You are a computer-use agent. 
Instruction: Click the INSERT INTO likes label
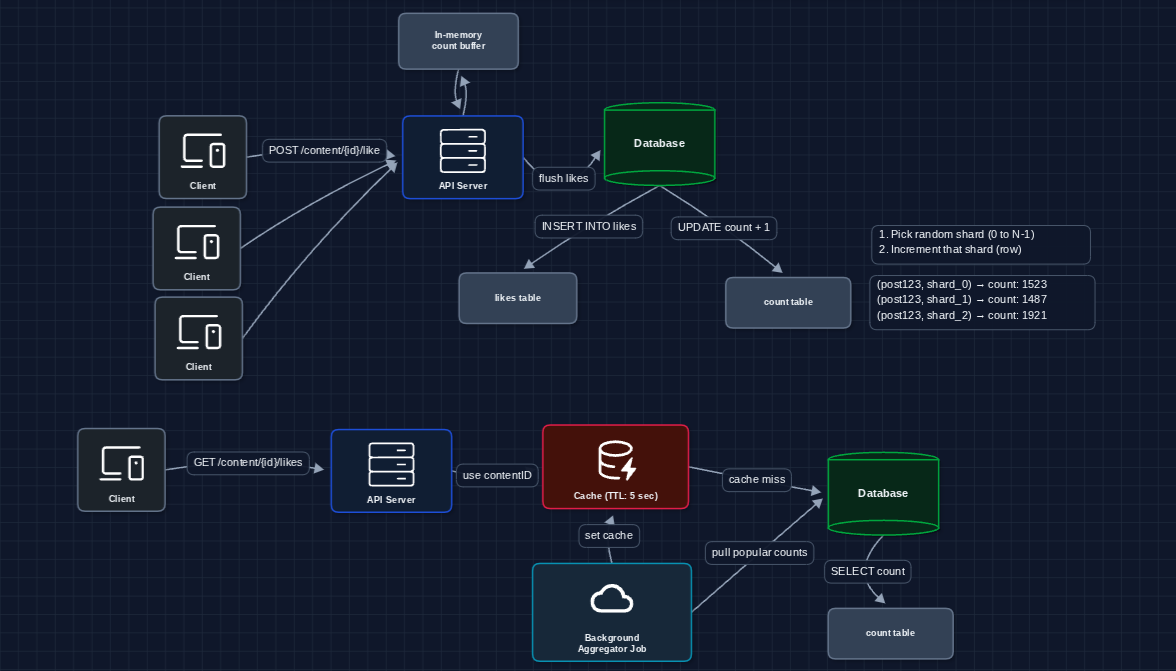click(x=589, y=227)
